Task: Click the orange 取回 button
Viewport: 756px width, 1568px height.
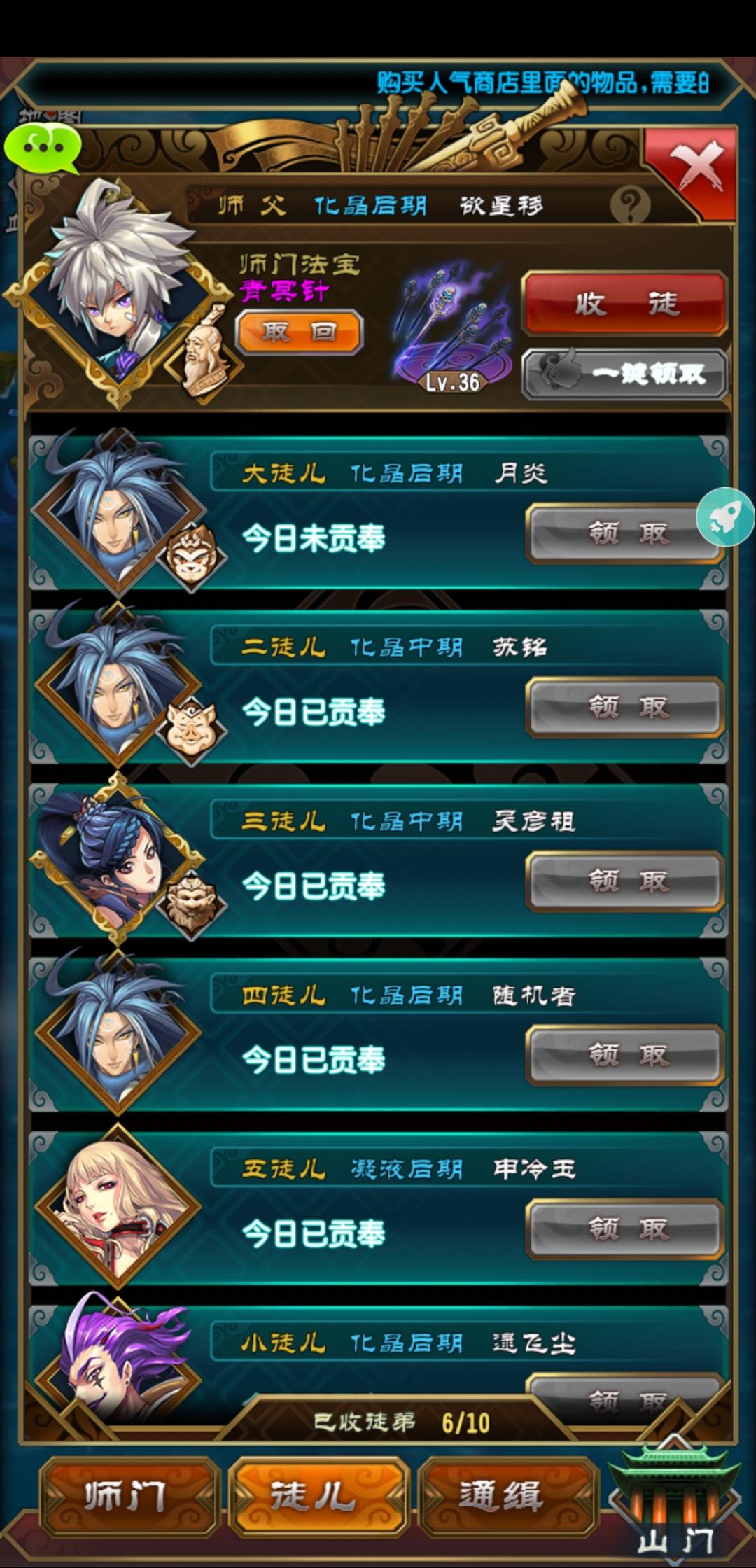Action: pos(300,332)
